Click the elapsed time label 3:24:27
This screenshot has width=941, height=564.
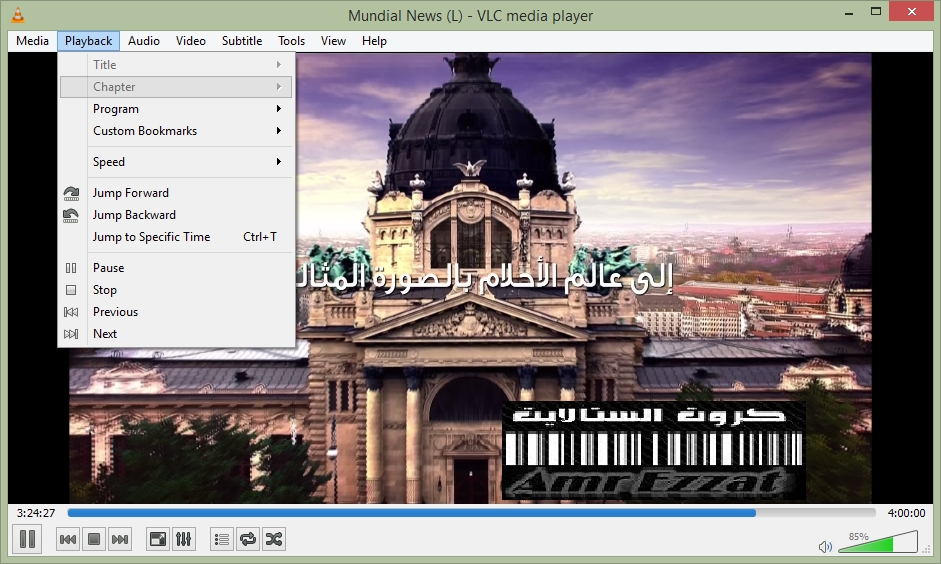coord(36,513)
